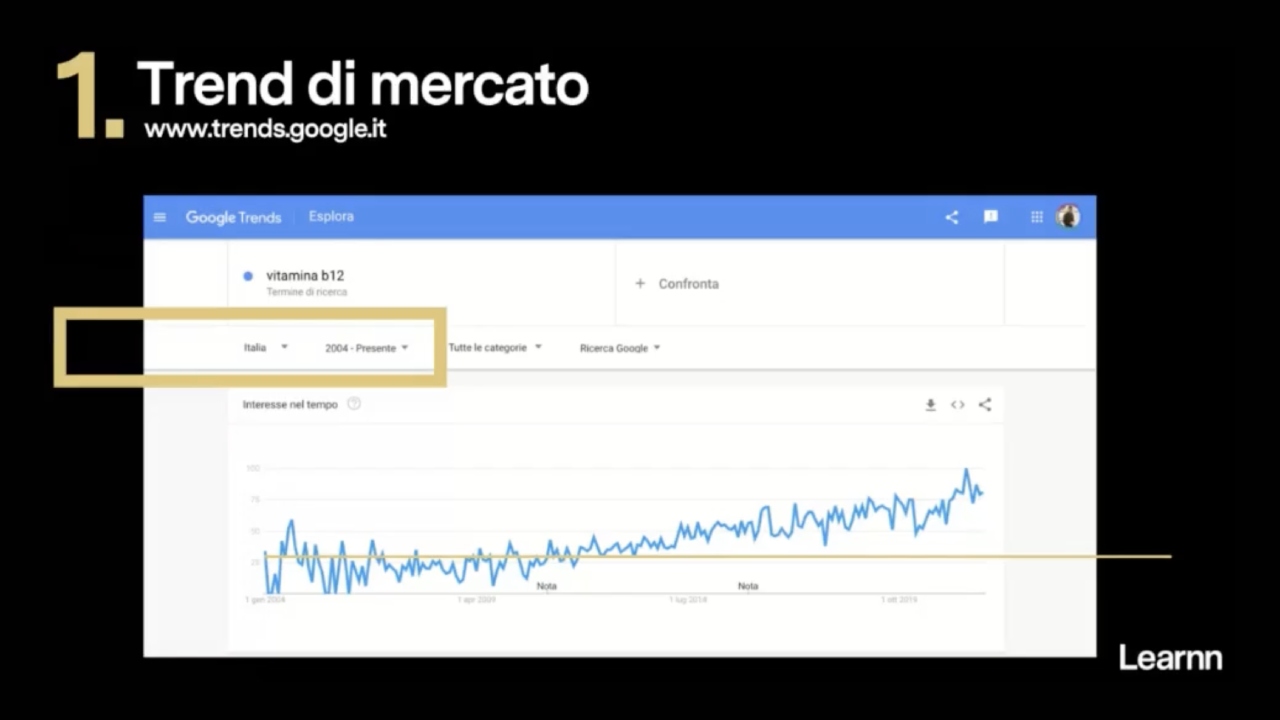The width and height of the screenshot is (1280, 720).
Task: Open the Google apps grid launcher
Action: 1036,216
